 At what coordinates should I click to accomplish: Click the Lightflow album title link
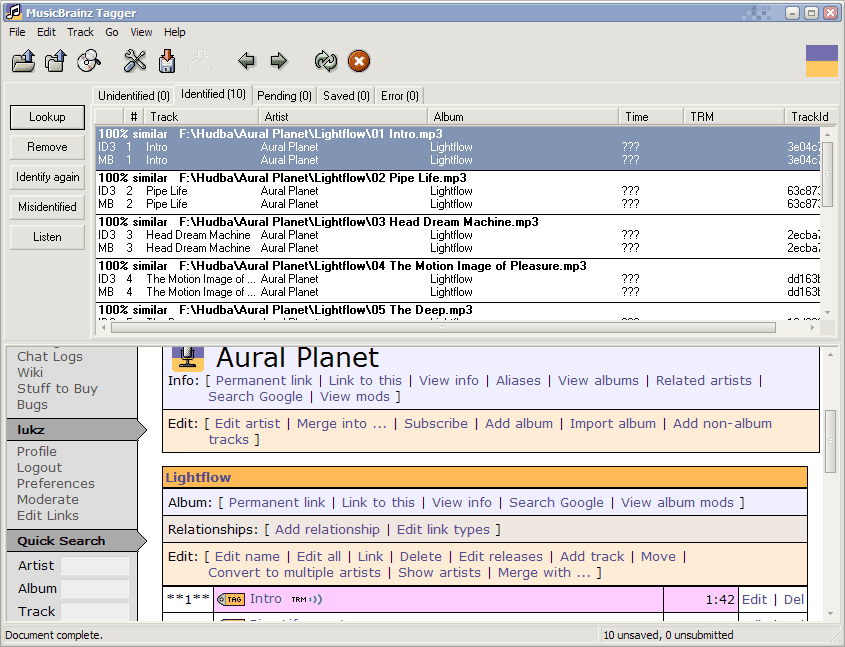point(198,478)
